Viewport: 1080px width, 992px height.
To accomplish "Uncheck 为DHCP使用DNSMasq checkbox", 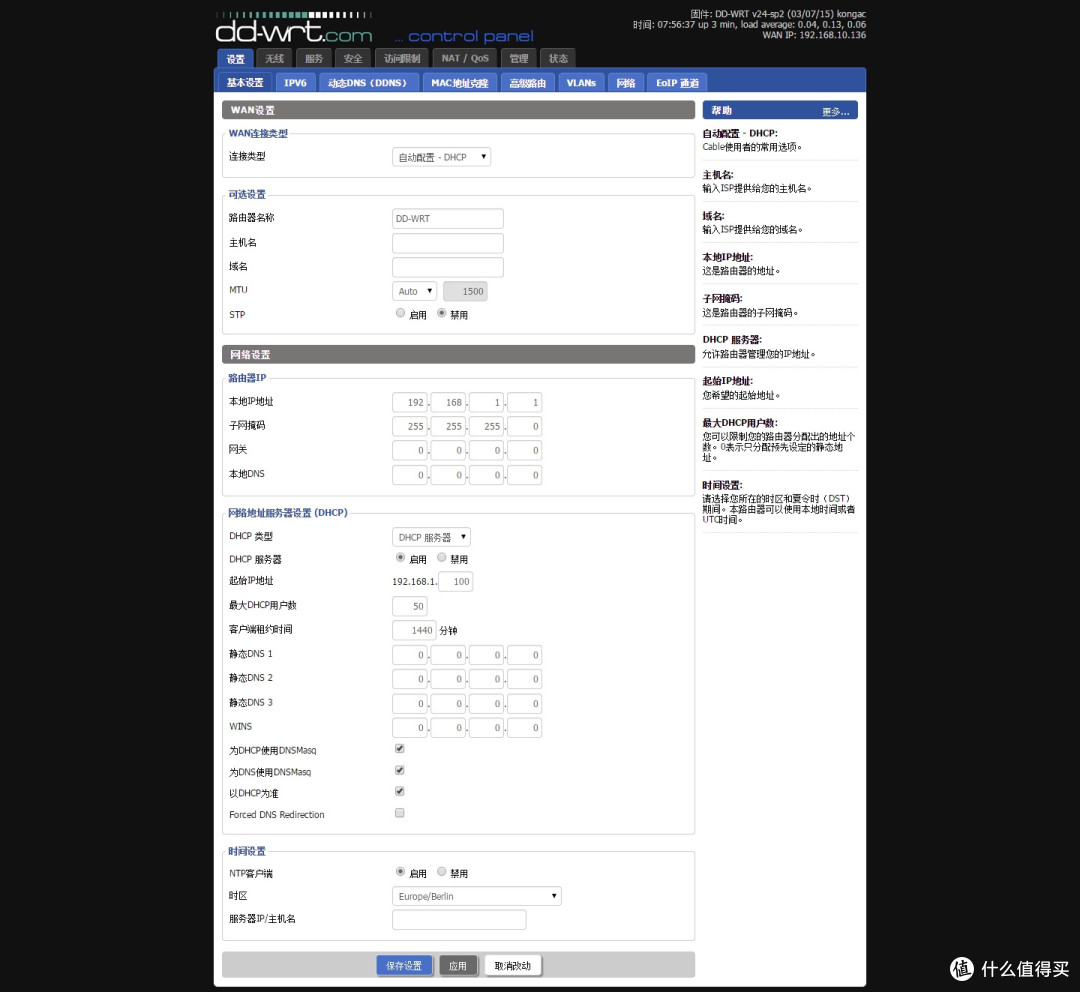I will pos(399,749).
